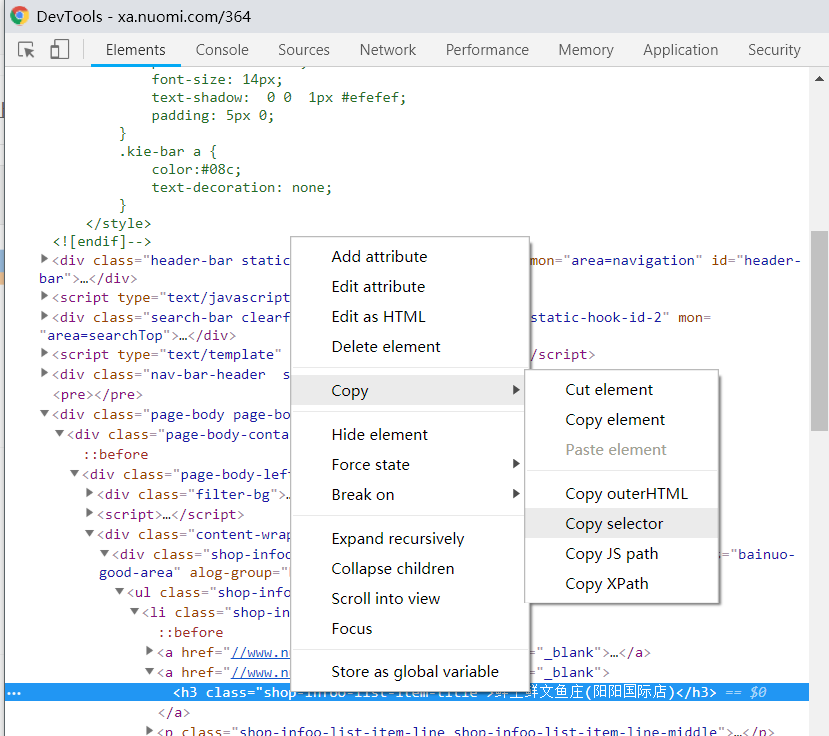Expand the nav-bar-header div node
Image resolution: width=829 pixels, height=736 pixels.
(x=44, y=373)
